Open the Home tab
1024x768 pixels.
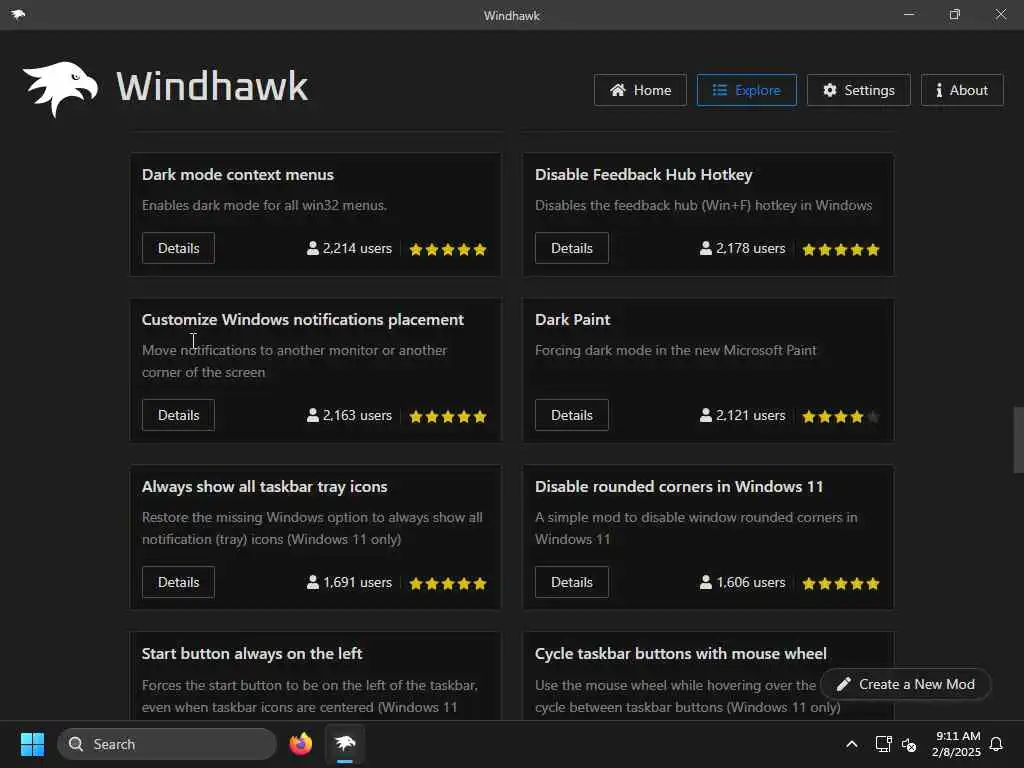click(640, 90)
